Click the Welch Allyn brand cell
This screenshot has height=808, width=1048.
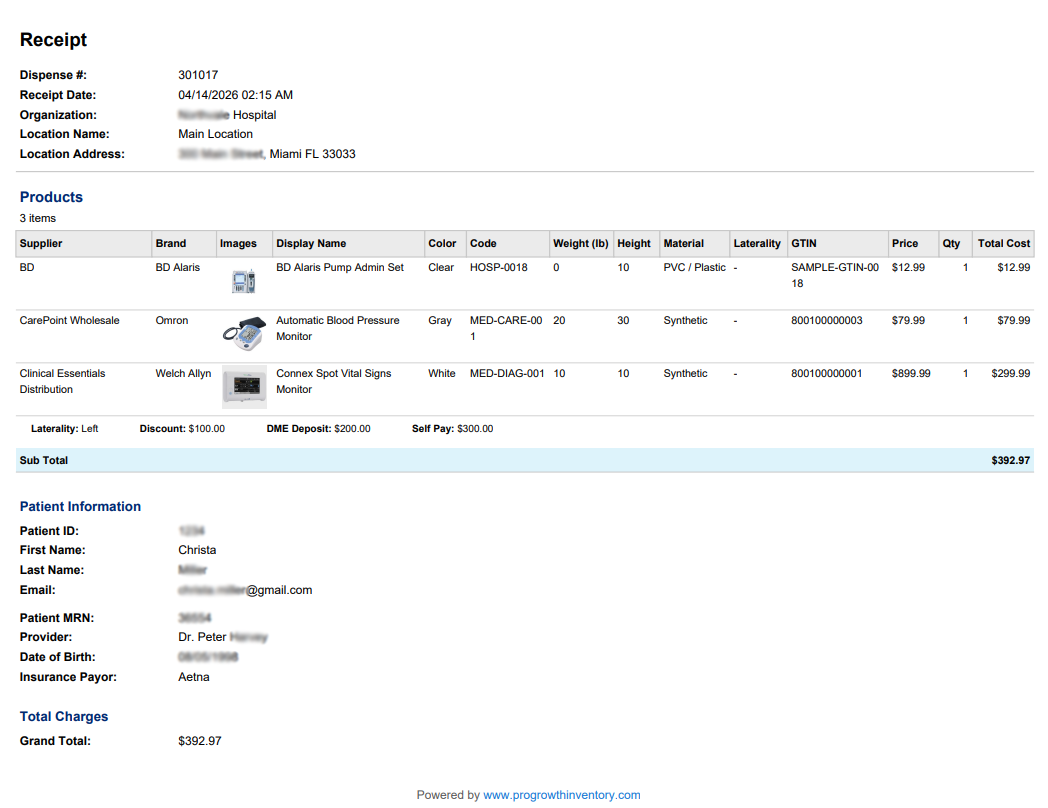coord(183,373)
